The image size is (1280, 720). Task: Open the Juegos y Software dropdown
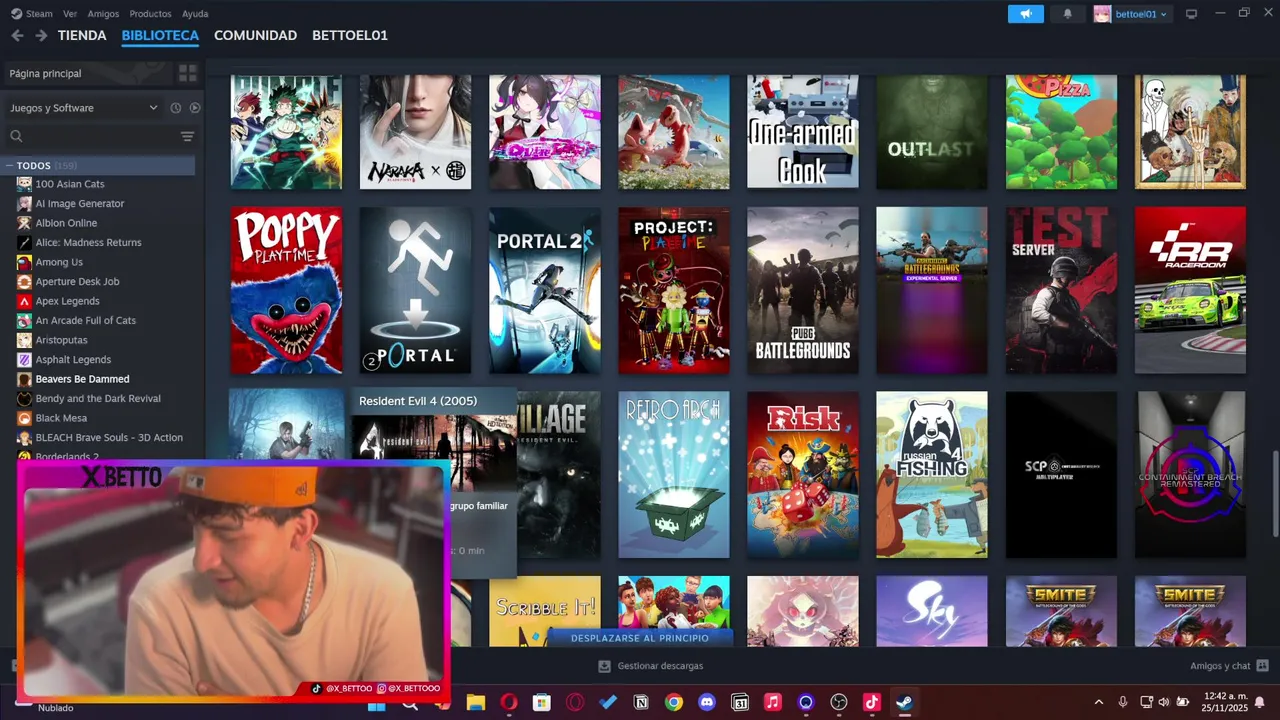click(x=84, y=108)
